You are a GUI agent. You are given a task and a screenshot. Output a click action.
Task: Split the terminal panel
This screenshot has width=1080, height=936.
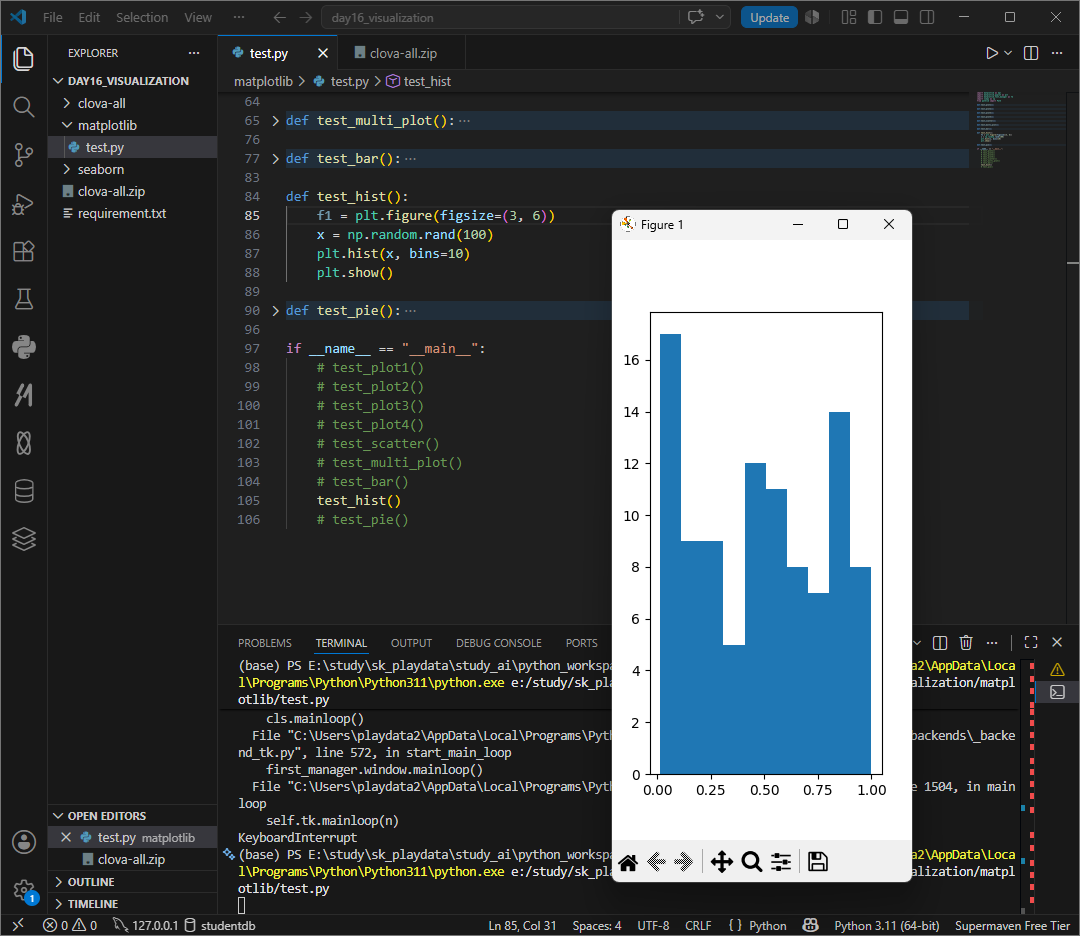[x=939, y=643]
